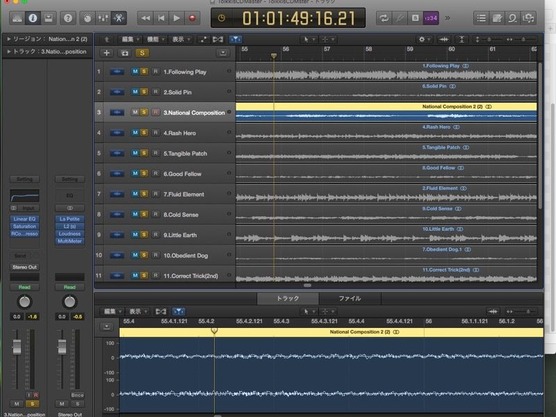Click the Saturation plug-in slot
This screenshot has height=417, width=556.
click(x=24, y=226)
